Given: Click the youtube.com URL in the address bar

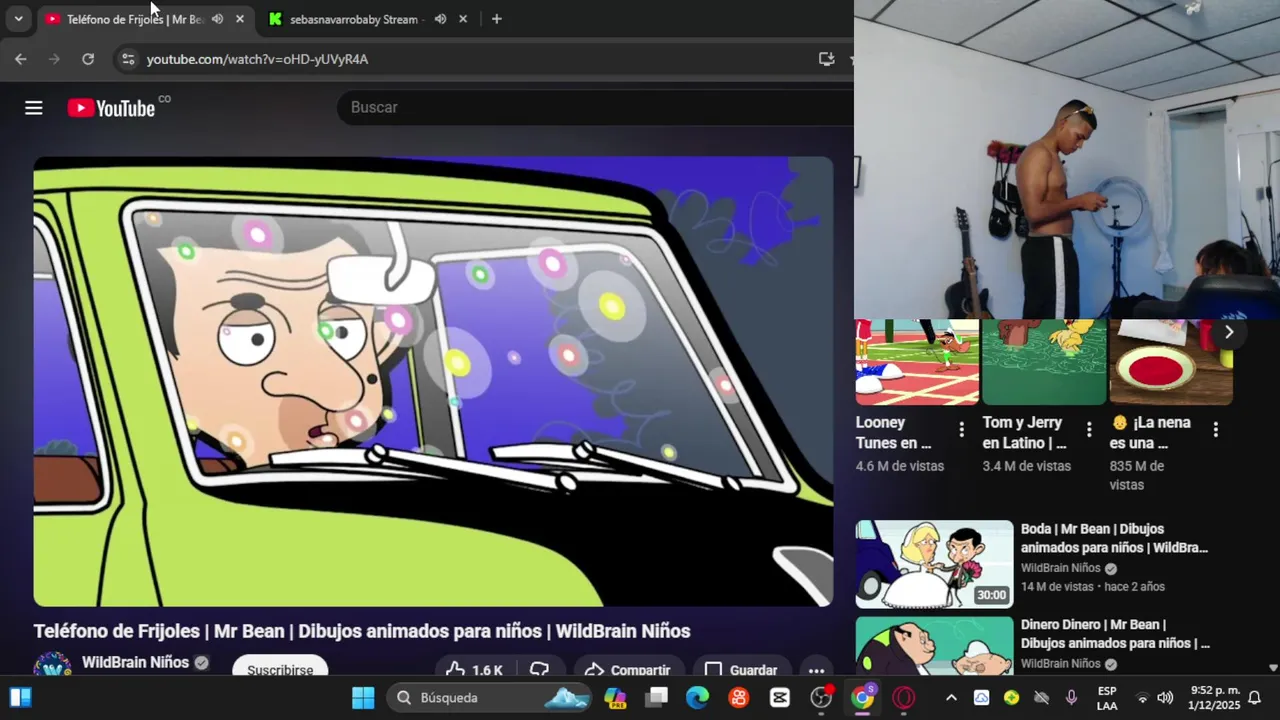Looking at the screenshot, I should tap(257, 59).
